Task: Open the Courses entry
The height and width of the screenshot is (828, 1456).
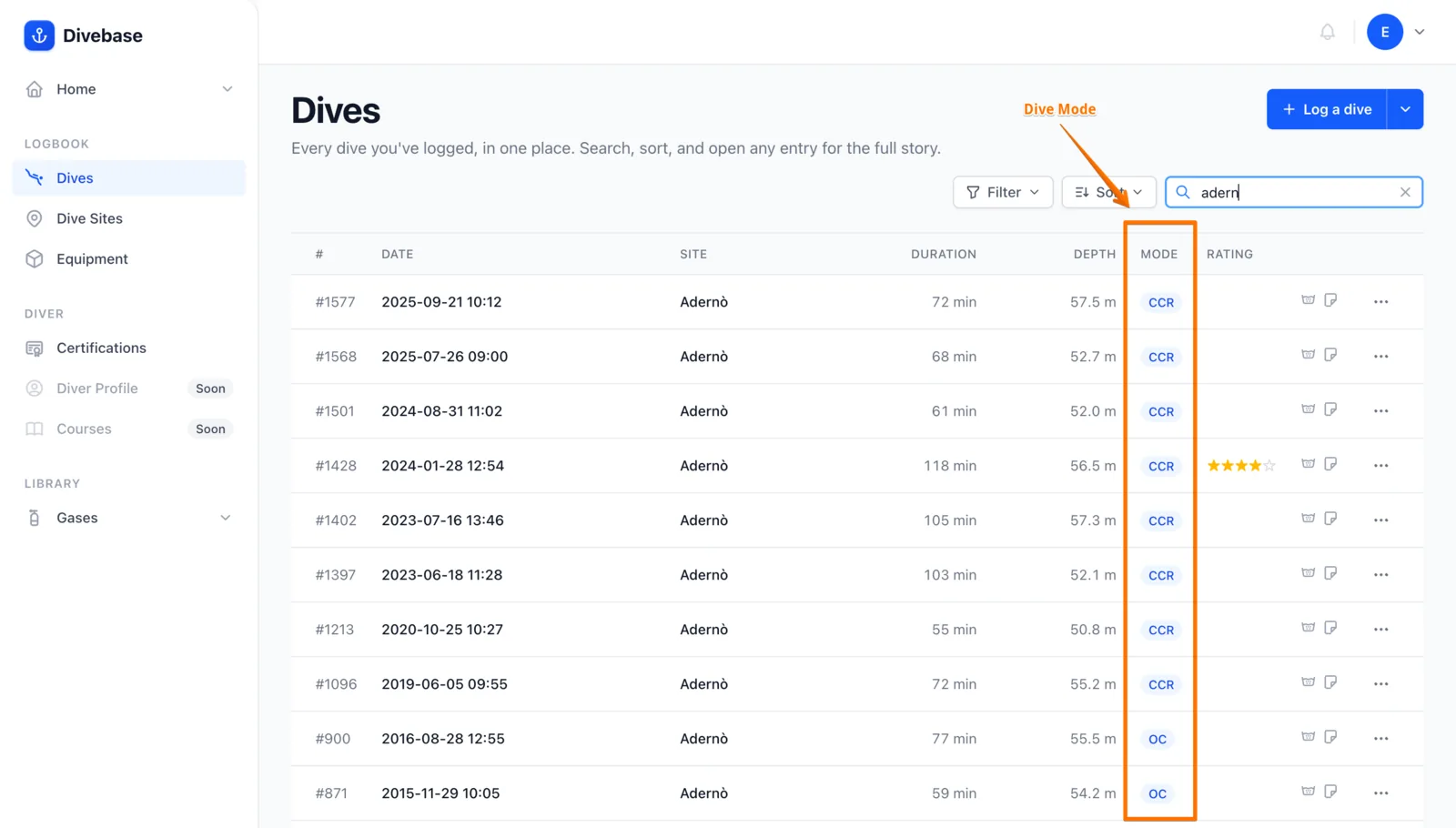Action: pos(128,429)
